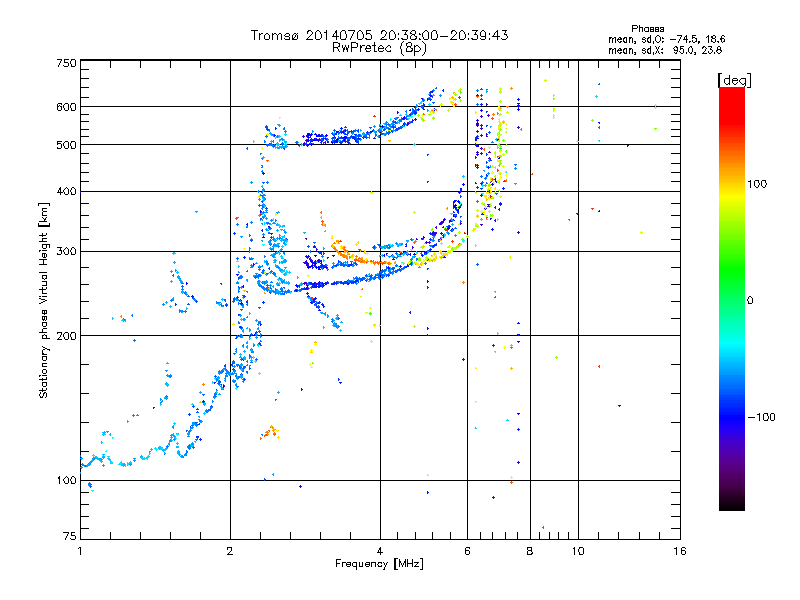
Task: Click the frequency axis tick label "8"
Action: click(x=530, y=551)
